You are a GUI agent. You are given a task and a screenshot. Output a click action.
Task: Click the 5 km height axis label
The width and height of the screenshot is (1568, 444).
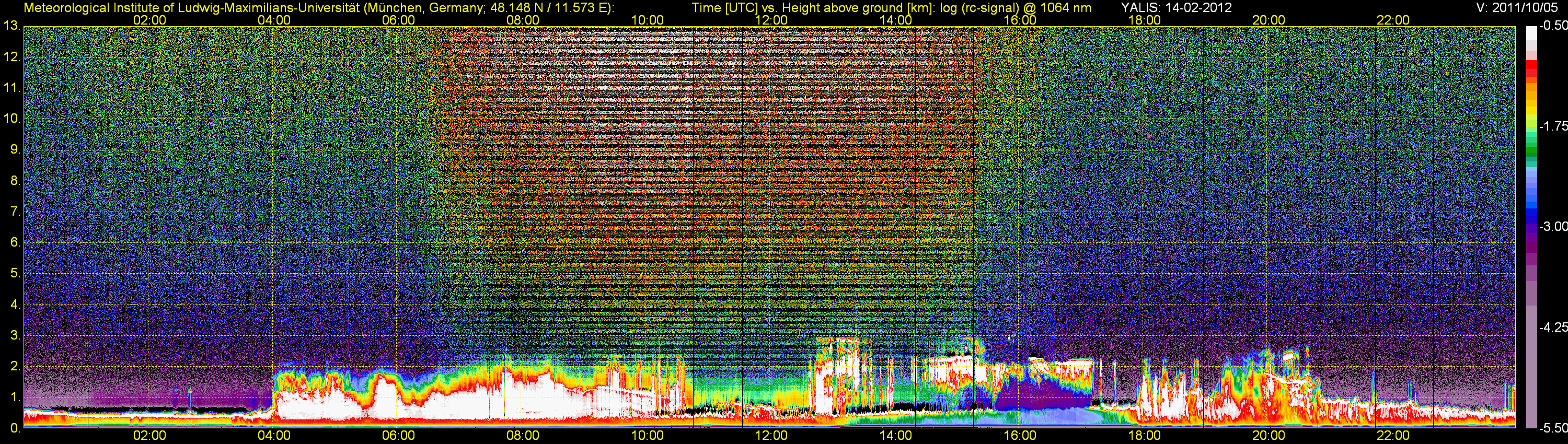point(15,274)
